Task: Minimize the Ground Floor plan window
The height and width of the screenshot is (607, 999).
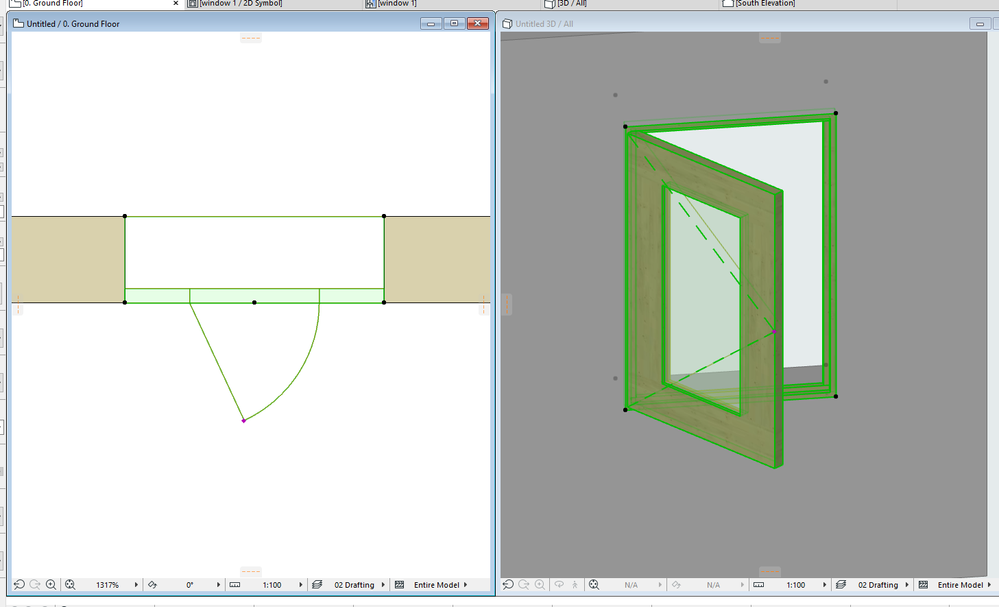Action: coord(431,24)
